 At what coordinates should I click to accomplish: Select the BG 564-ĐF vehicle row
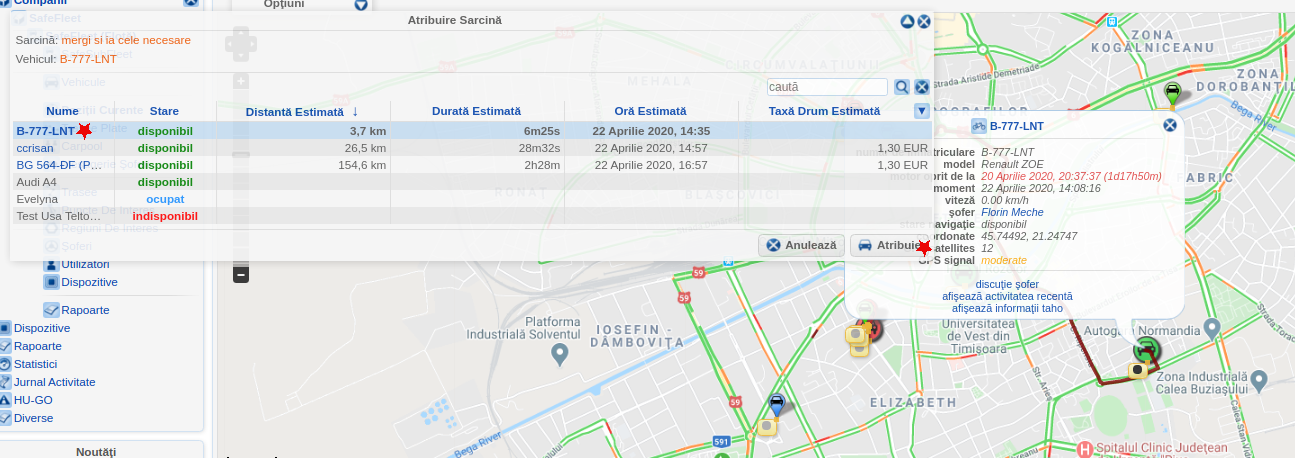472,164
